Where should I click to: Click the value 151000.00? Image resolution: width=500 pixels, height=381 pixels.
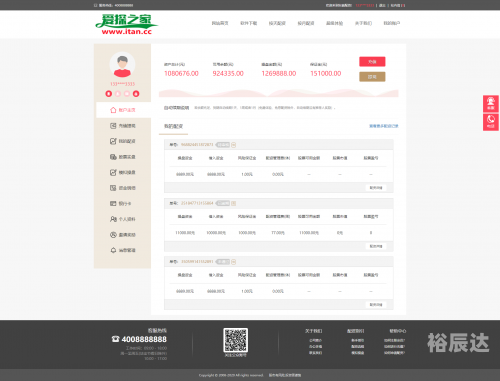pos(326,73)
